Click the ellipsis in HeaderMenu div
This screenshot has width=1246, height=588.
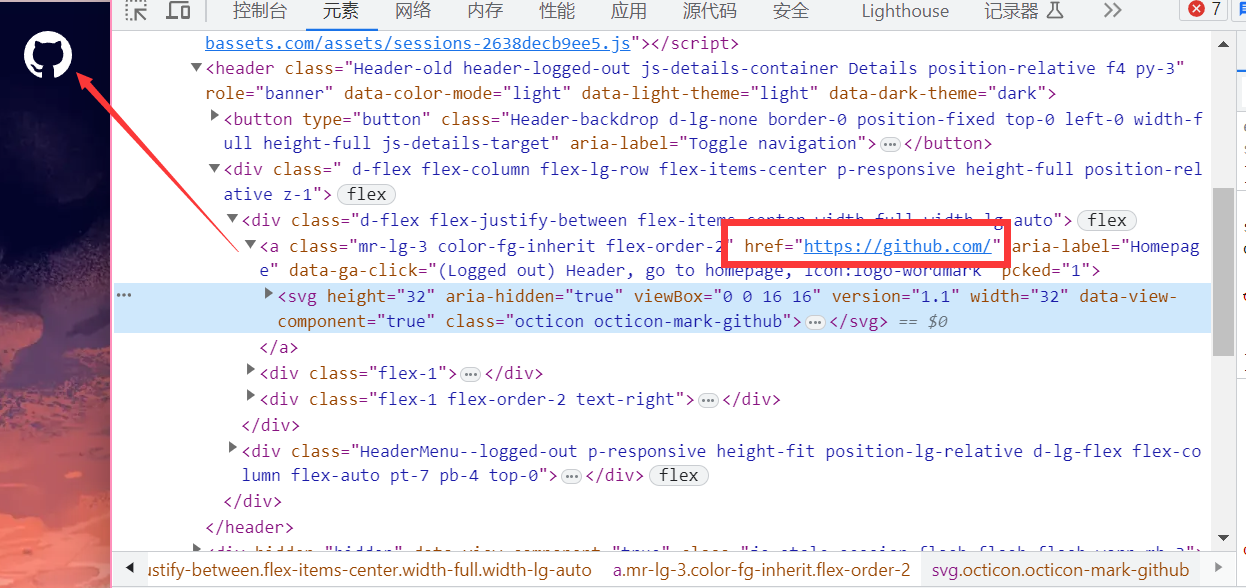pos(571,476)
